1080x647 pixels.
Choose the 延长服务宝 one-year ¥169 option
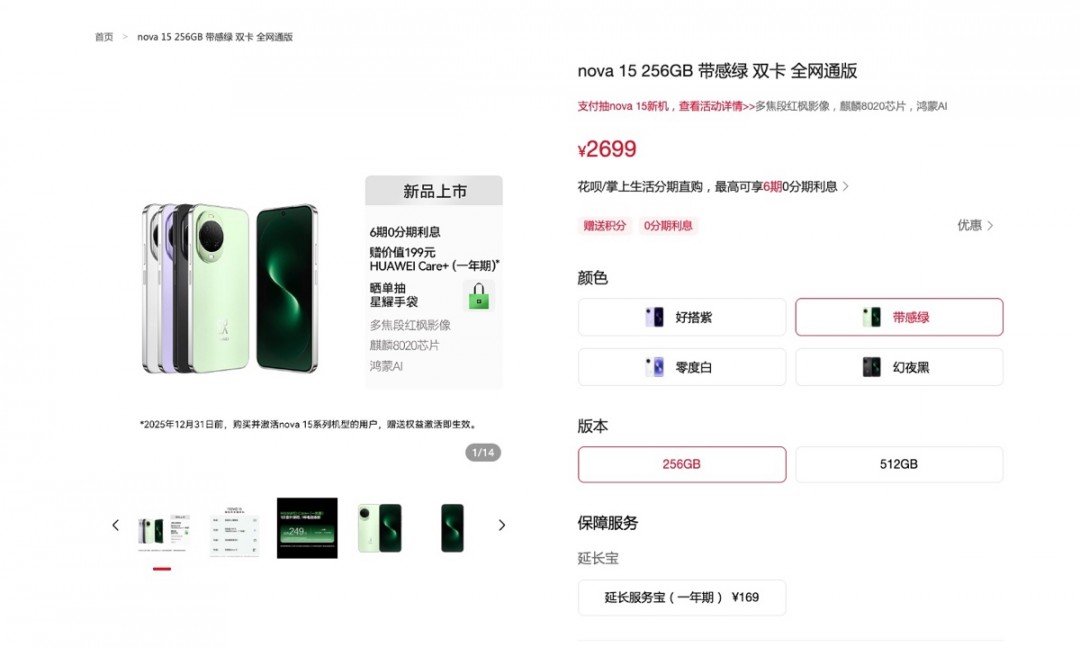[682, 597]
